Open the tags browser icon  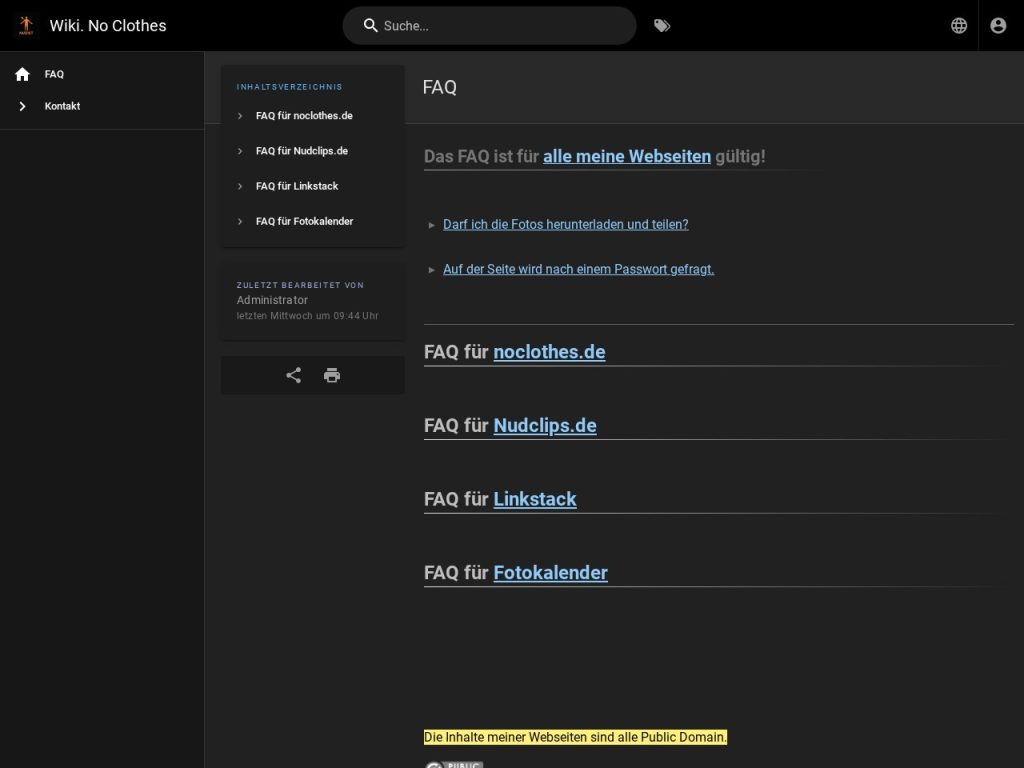pyautogui.click(x=662, y=26)
